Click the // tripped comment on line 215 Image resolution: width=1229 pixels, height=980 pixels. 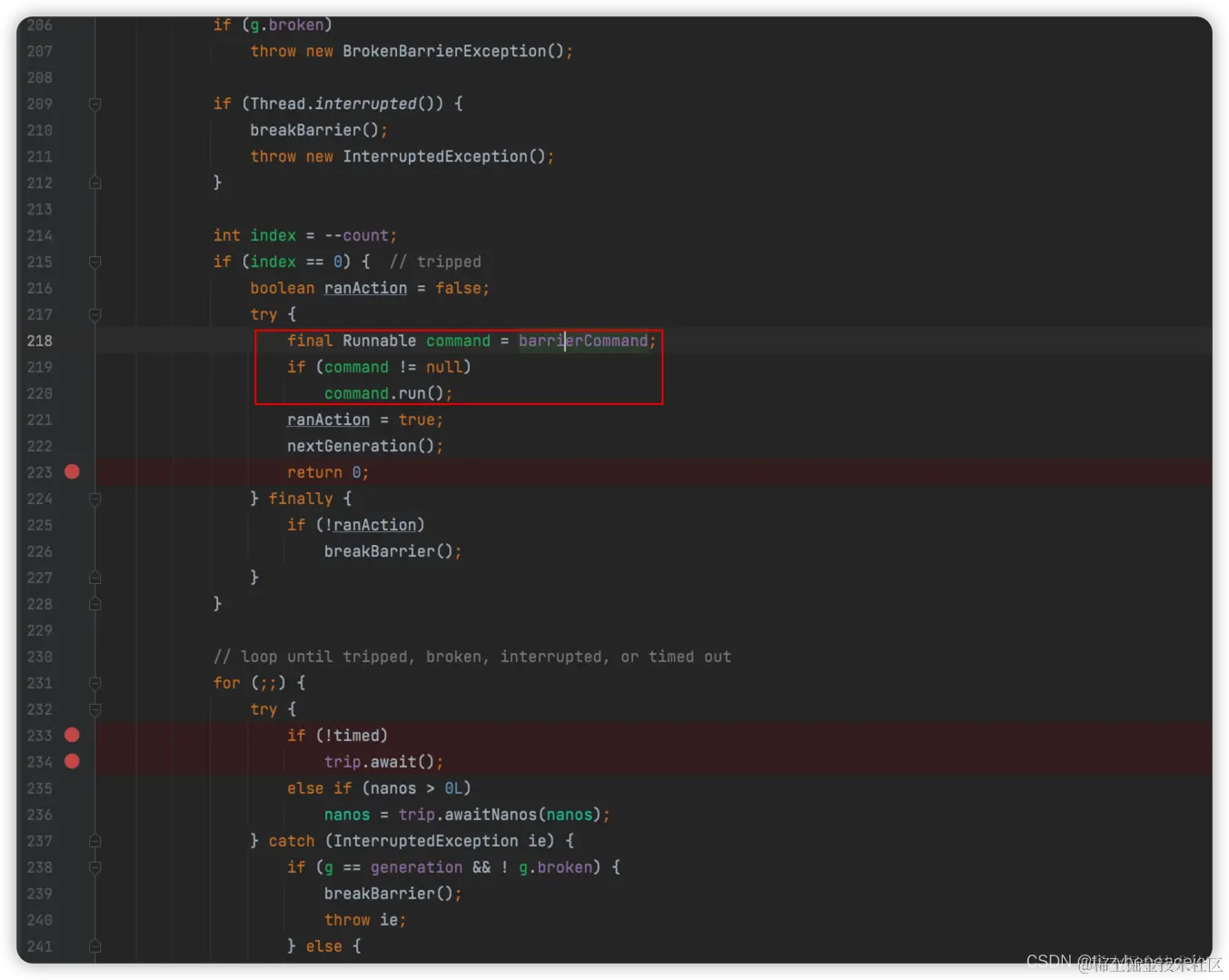pos(435,262)
